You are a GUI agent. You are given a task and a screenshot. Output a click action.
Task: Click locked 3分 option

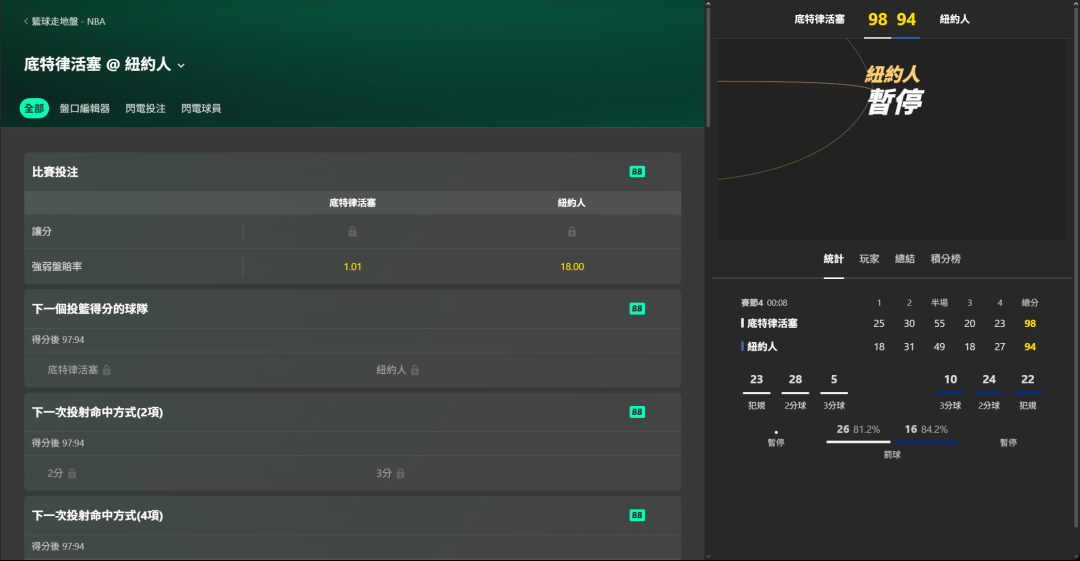tap(391, 473)
